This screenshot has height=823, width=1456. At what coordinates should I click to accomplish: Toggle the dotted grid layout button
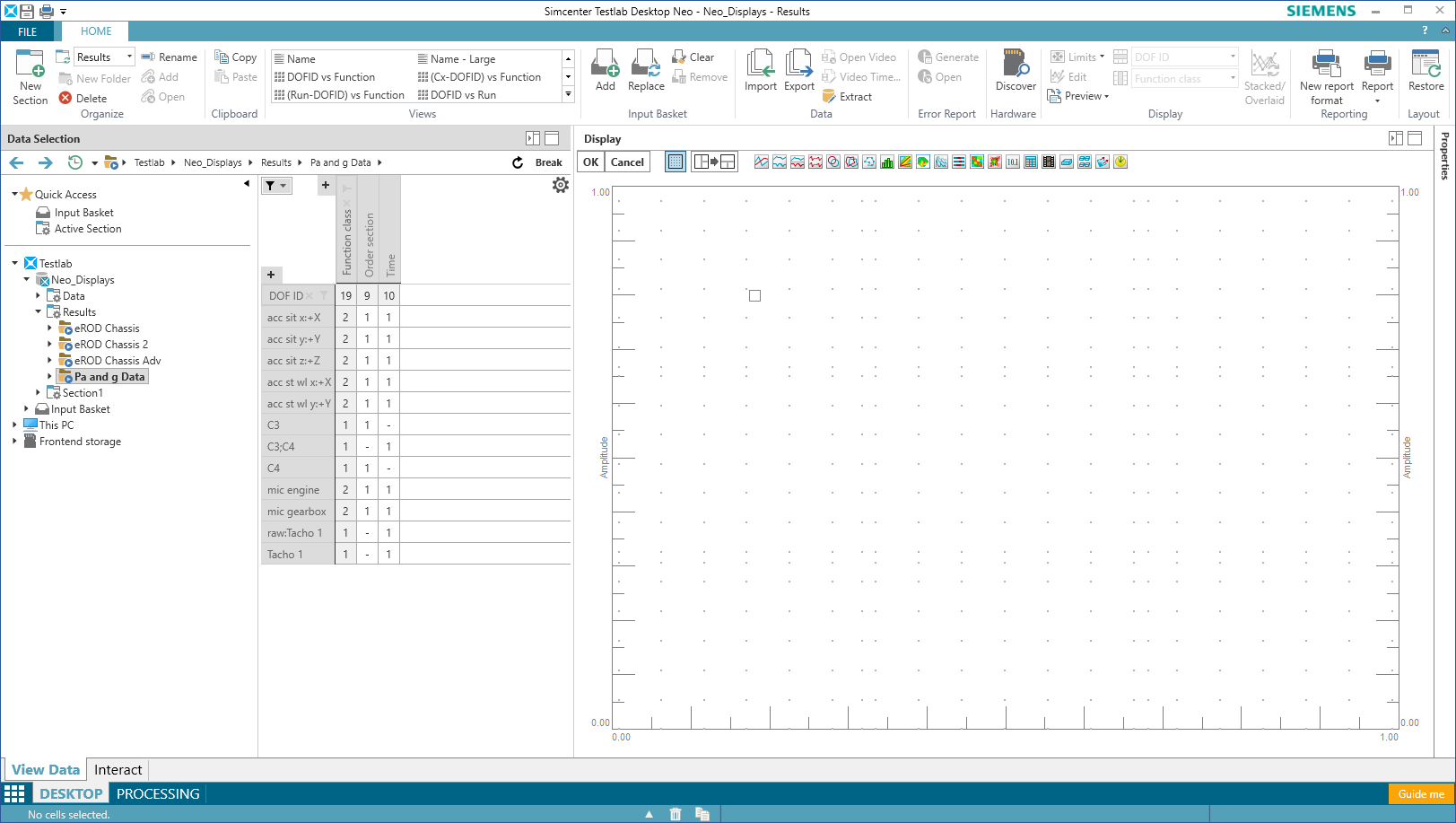coord(676,162)
